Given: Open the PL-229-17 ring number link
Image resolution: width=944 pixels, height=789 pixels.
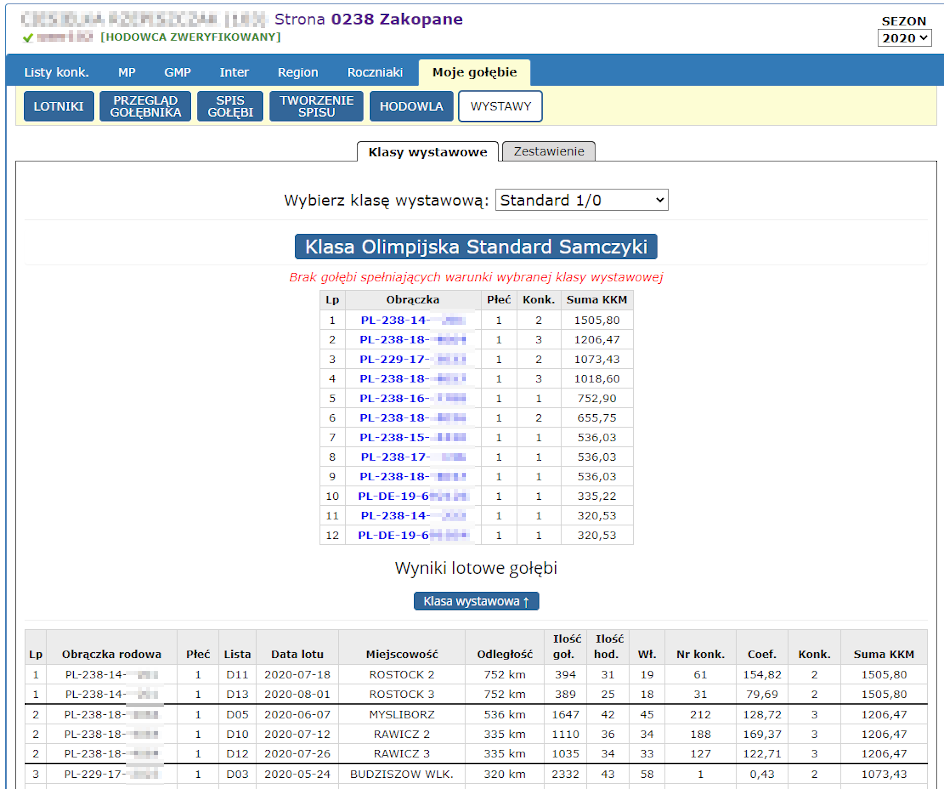Looking at the screenshot, I should click(412, 360).
